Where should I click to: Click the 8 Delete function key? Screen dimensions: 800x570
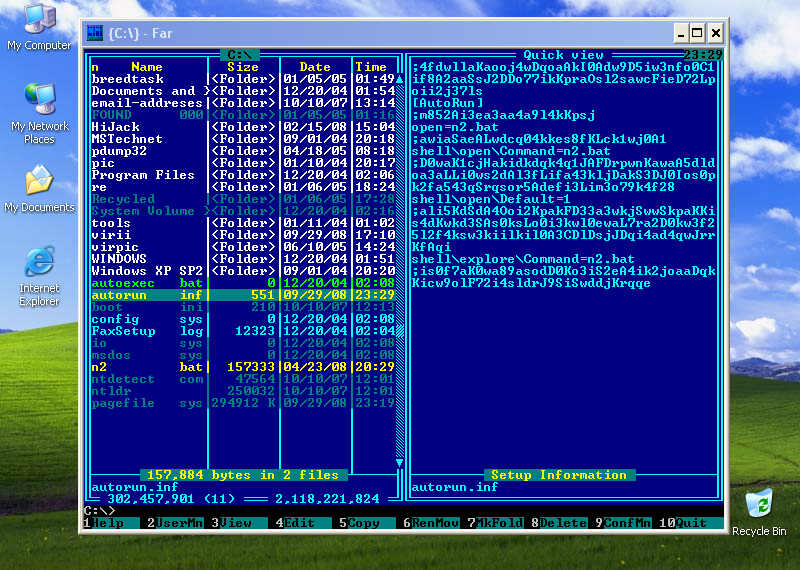pyautogui.click(x=559, y=523)
